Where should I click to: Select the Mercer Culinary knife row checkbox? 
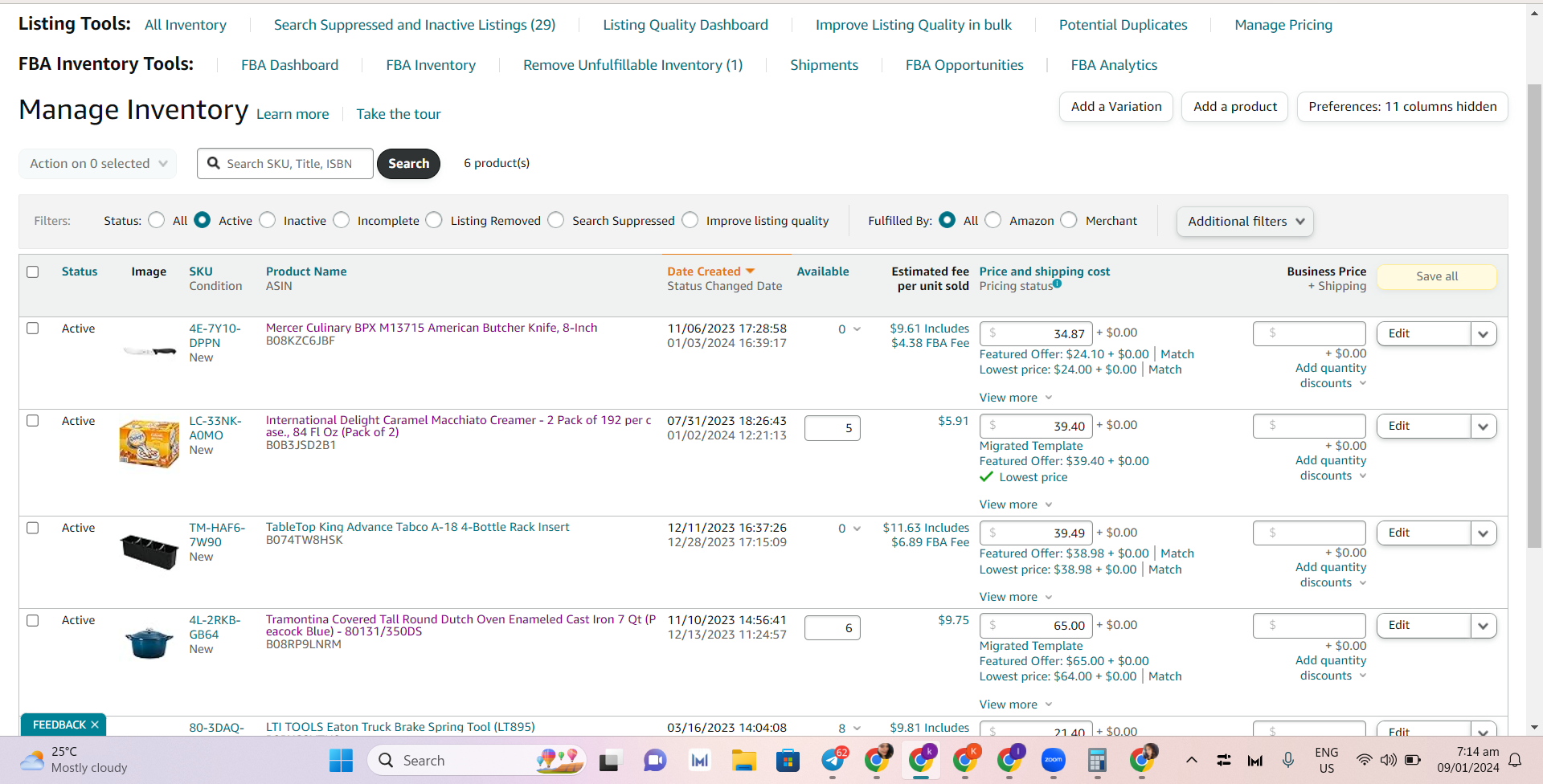pyautogui.click(x=33, y=328)
